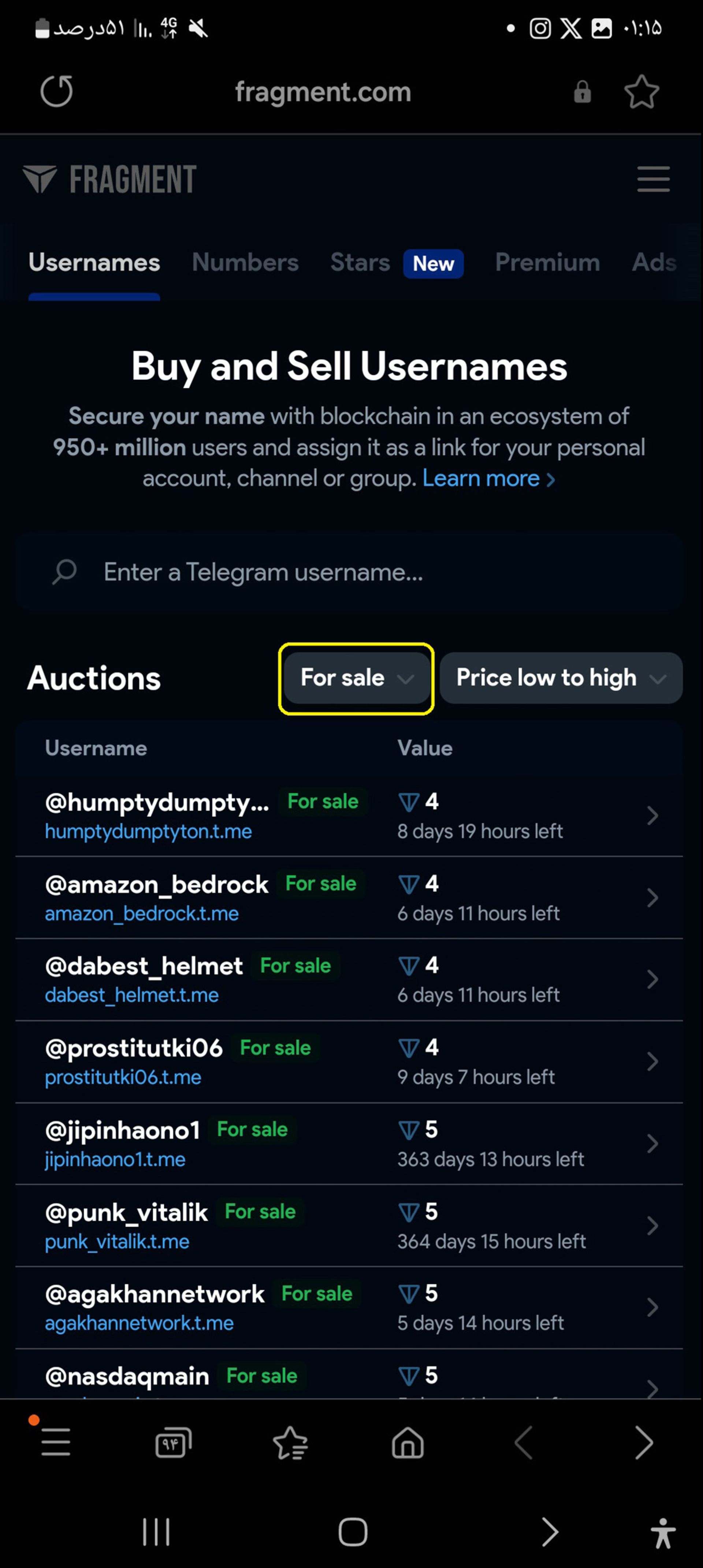This screenshot has height=1568, width=703.
Task: Tap the browser forward arrow
Action: (644, 1443)
